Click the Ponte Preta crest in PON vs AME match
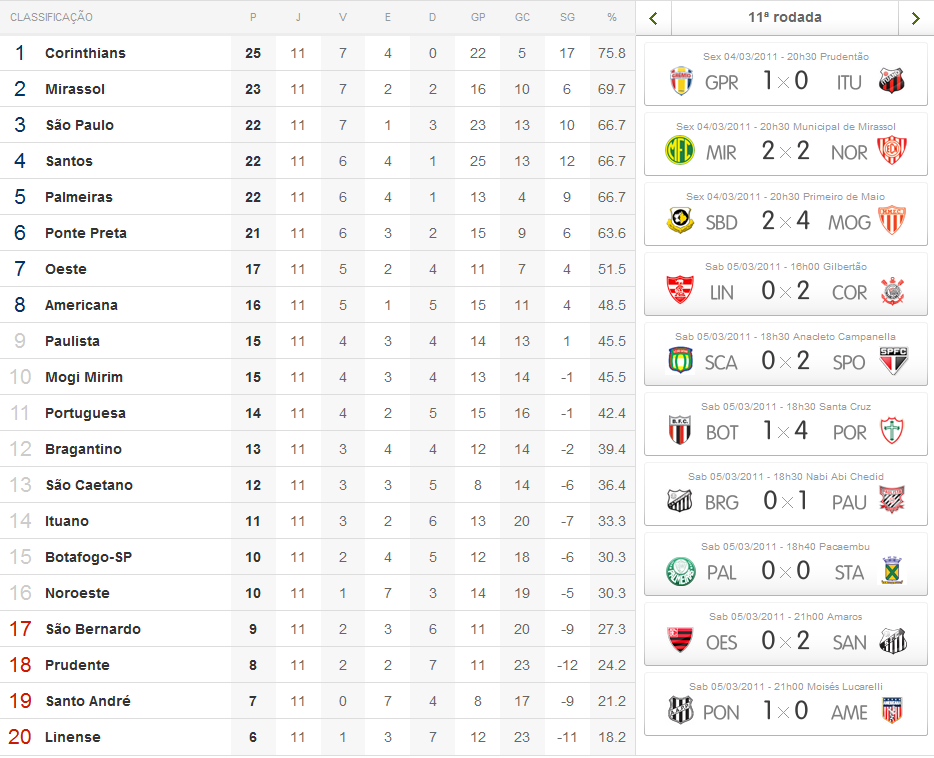This screenshot has width=934, height=758. 681,711
